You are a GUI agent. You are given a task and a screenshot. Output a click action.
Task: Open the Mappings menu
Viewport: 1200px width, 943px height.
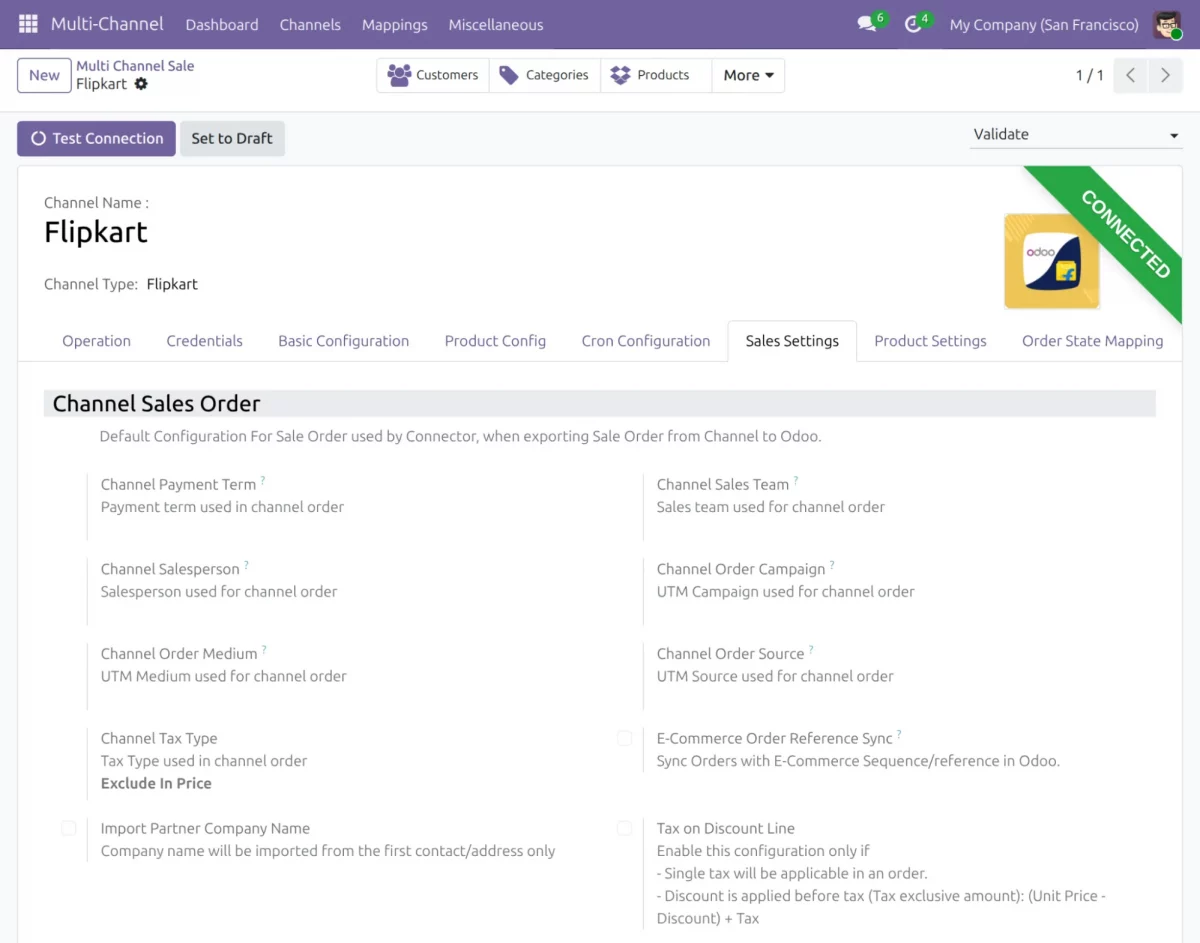click(x=394, y=24)
